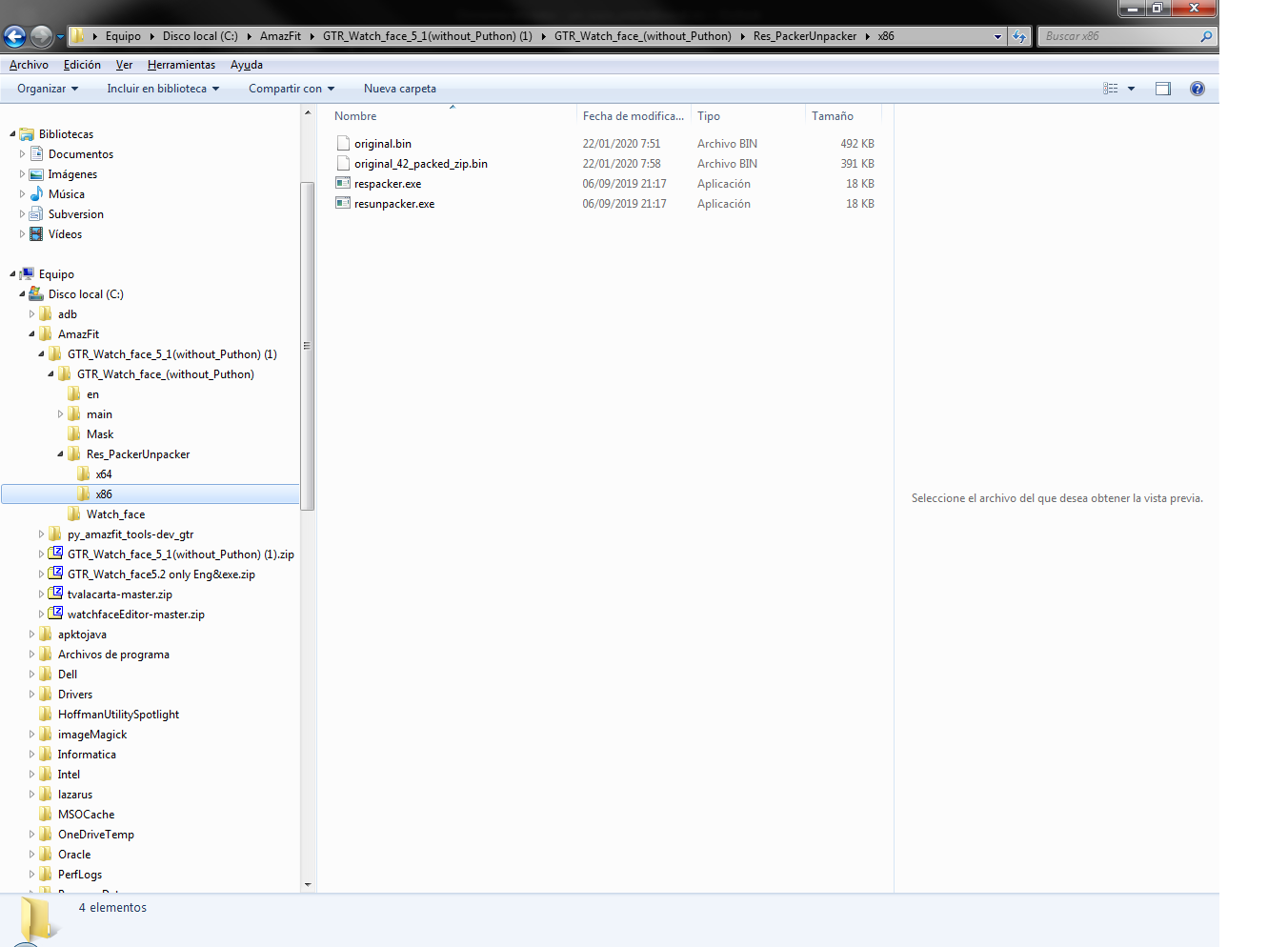Click the Nueva carpeta button
Viewport: 1288px width, 947px height.
pyautogui.click(x=400, y=89)
